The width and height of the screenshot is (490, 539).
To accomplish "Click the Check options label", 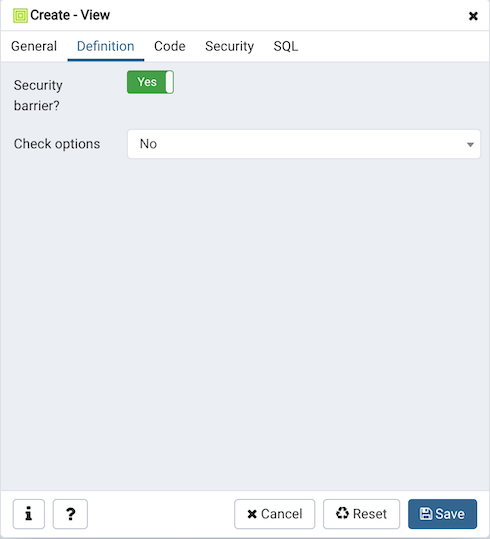I will pos(57,144).
